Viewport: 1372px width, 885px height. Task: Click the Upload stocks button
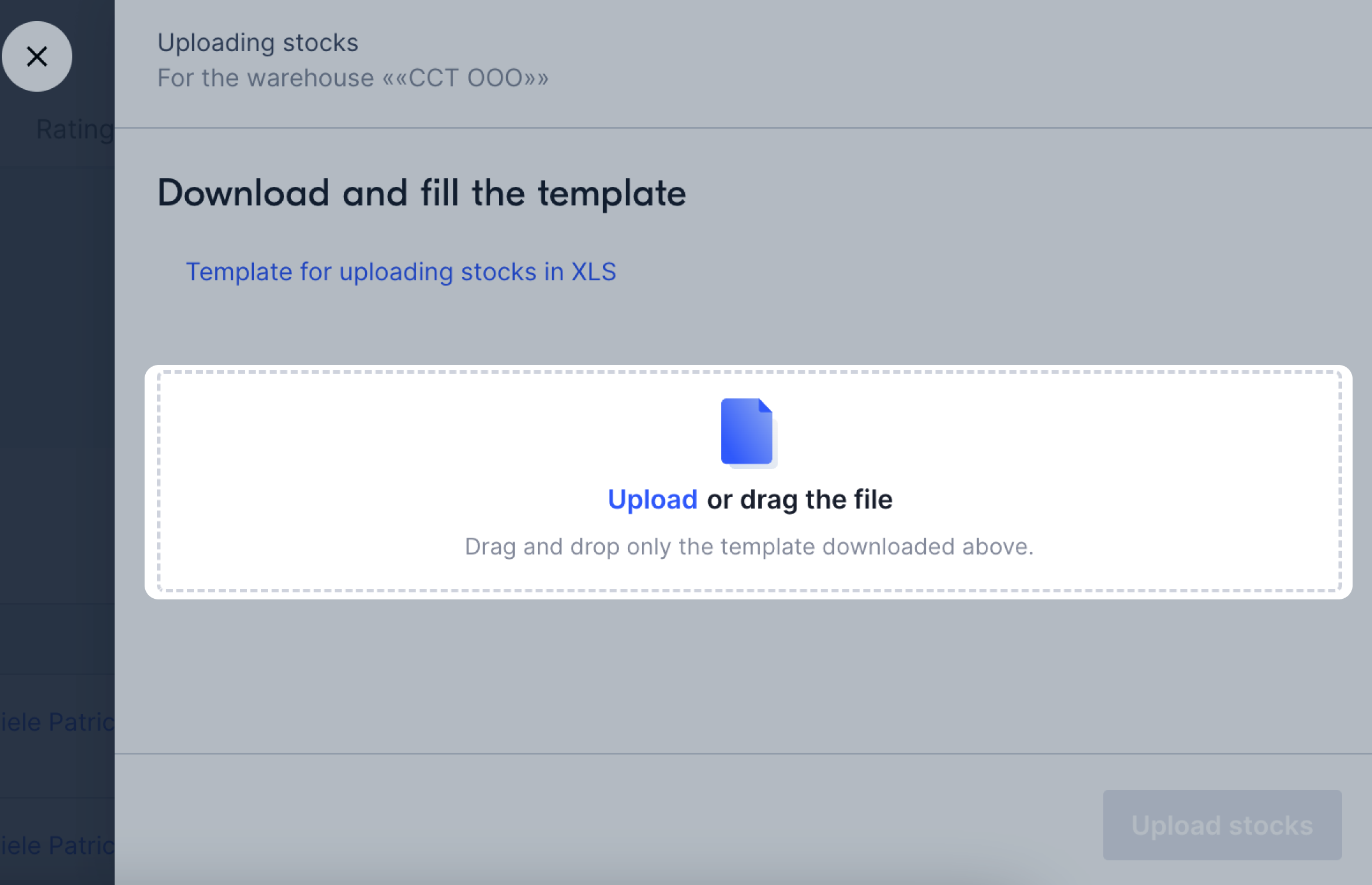pyautogui.click(x=1222, y=825)
